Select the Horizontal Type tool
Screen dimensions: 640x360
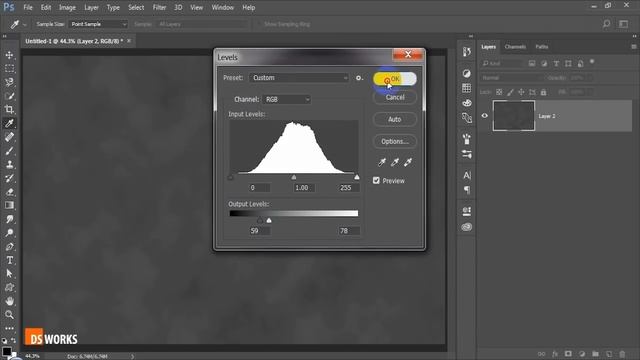click(9, 260)
